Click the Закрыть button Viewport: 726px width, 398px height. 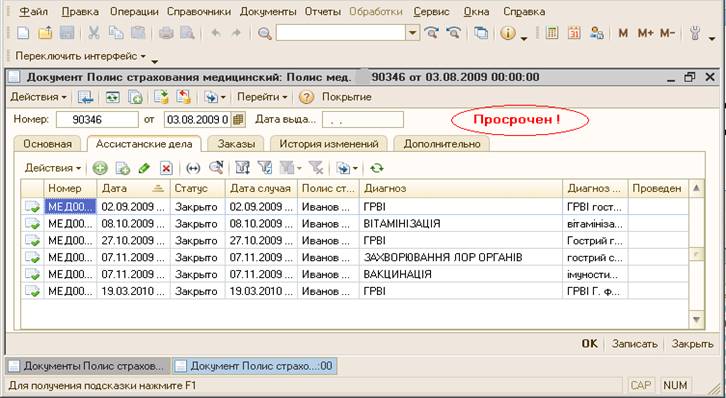point(692,344)
